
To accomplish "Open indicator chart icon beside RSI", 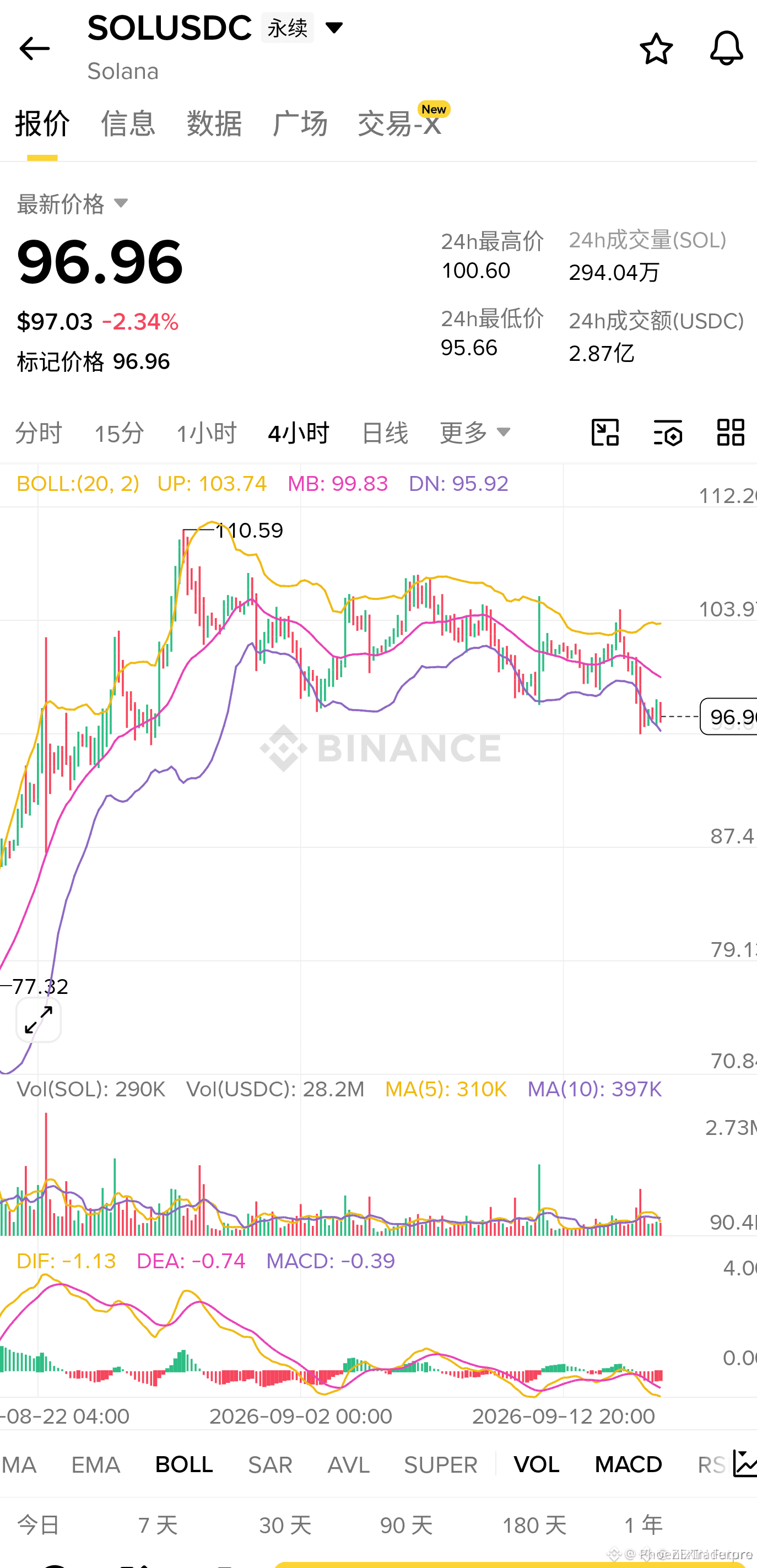I will click(745, 1464).
